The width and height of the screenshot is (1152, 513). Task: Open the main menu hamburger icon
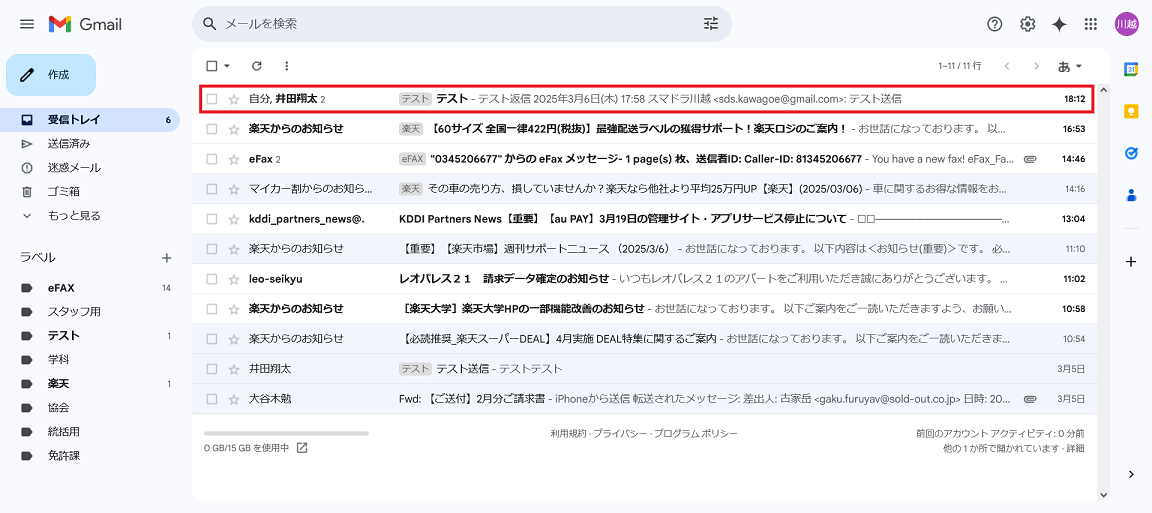27,24
